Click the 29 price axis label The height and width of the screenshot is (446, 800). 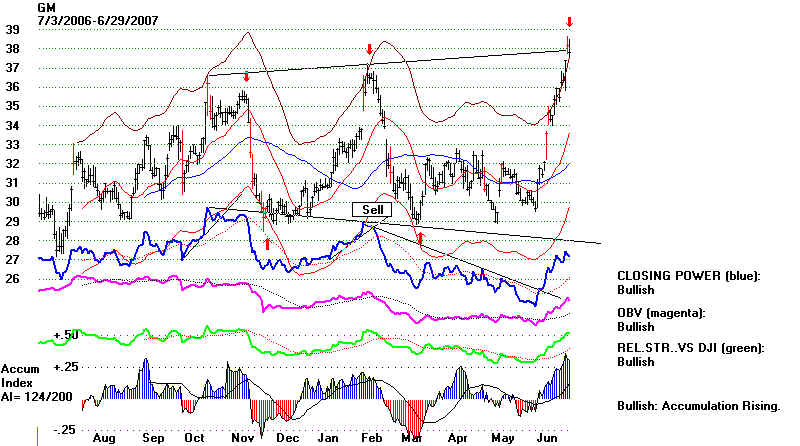[12, 221]
